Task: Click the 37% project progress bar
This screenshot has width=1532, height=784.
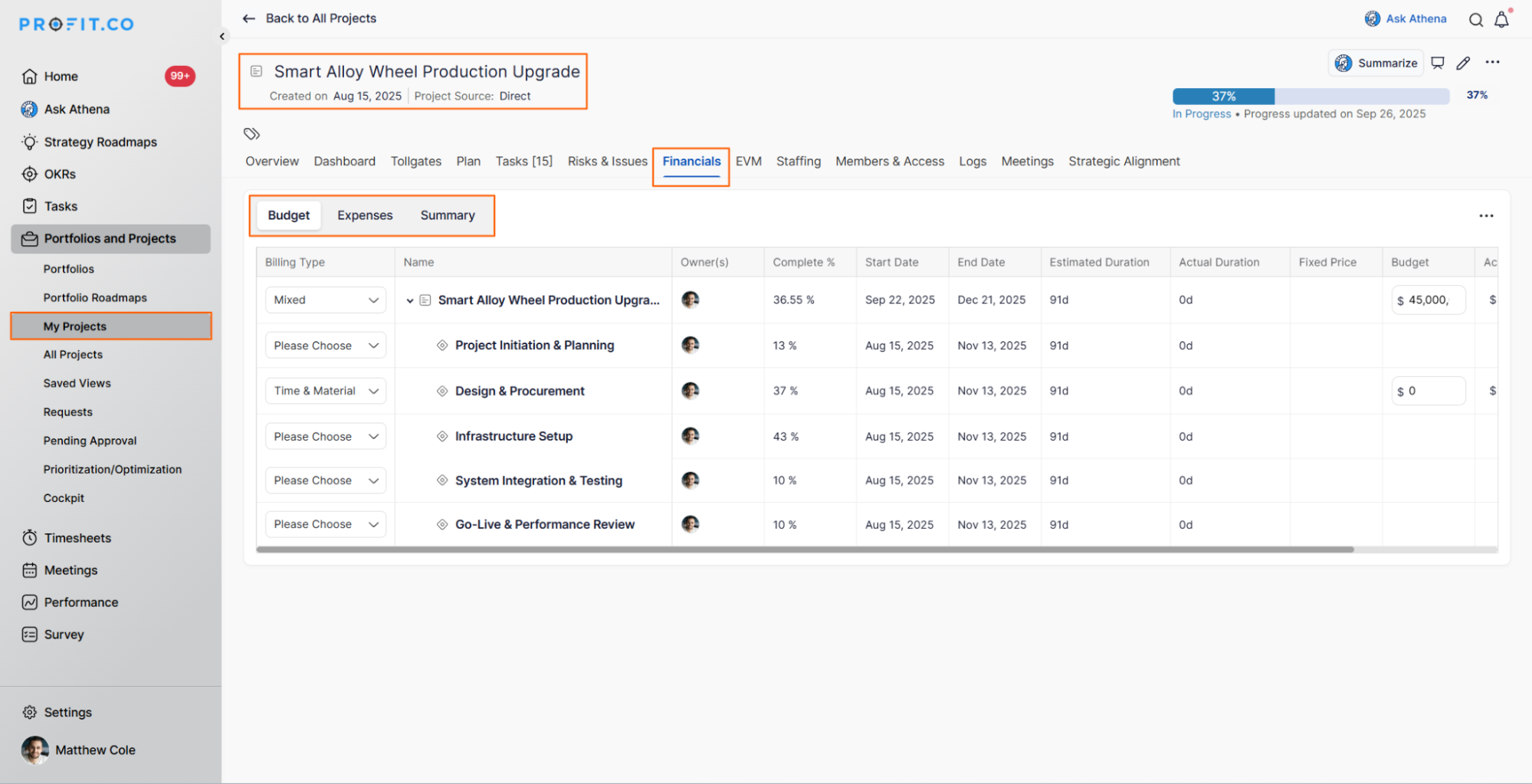Action: pyautogui.click(x=1311, y=97)
